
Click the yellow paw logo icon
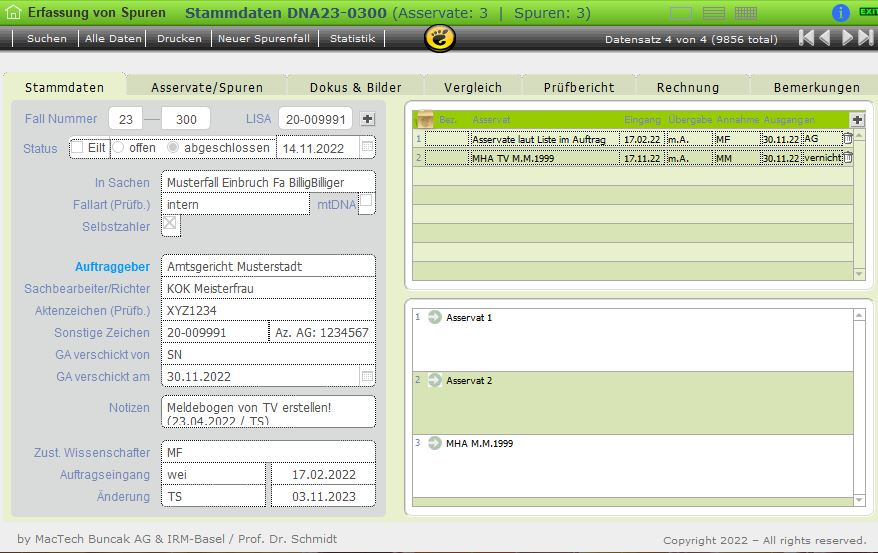pos(440,38)
